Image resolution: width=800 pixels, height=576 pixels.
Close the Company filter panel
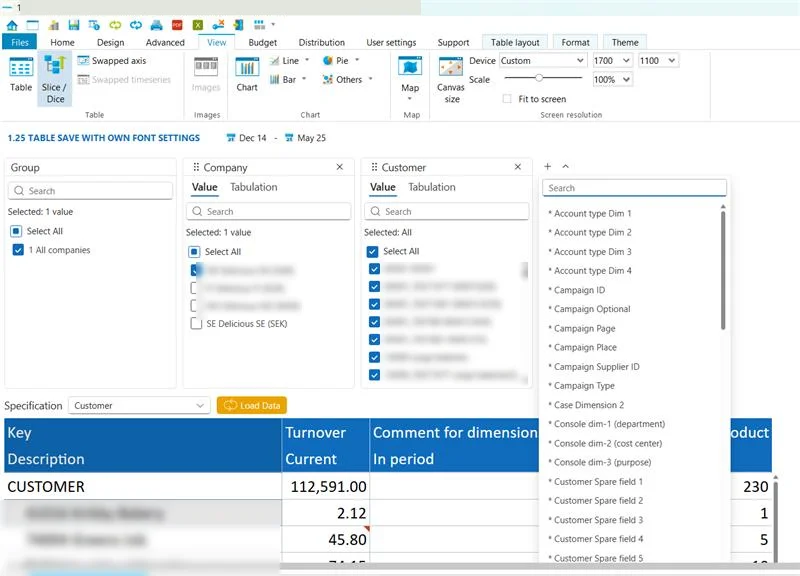click(340, 167)
